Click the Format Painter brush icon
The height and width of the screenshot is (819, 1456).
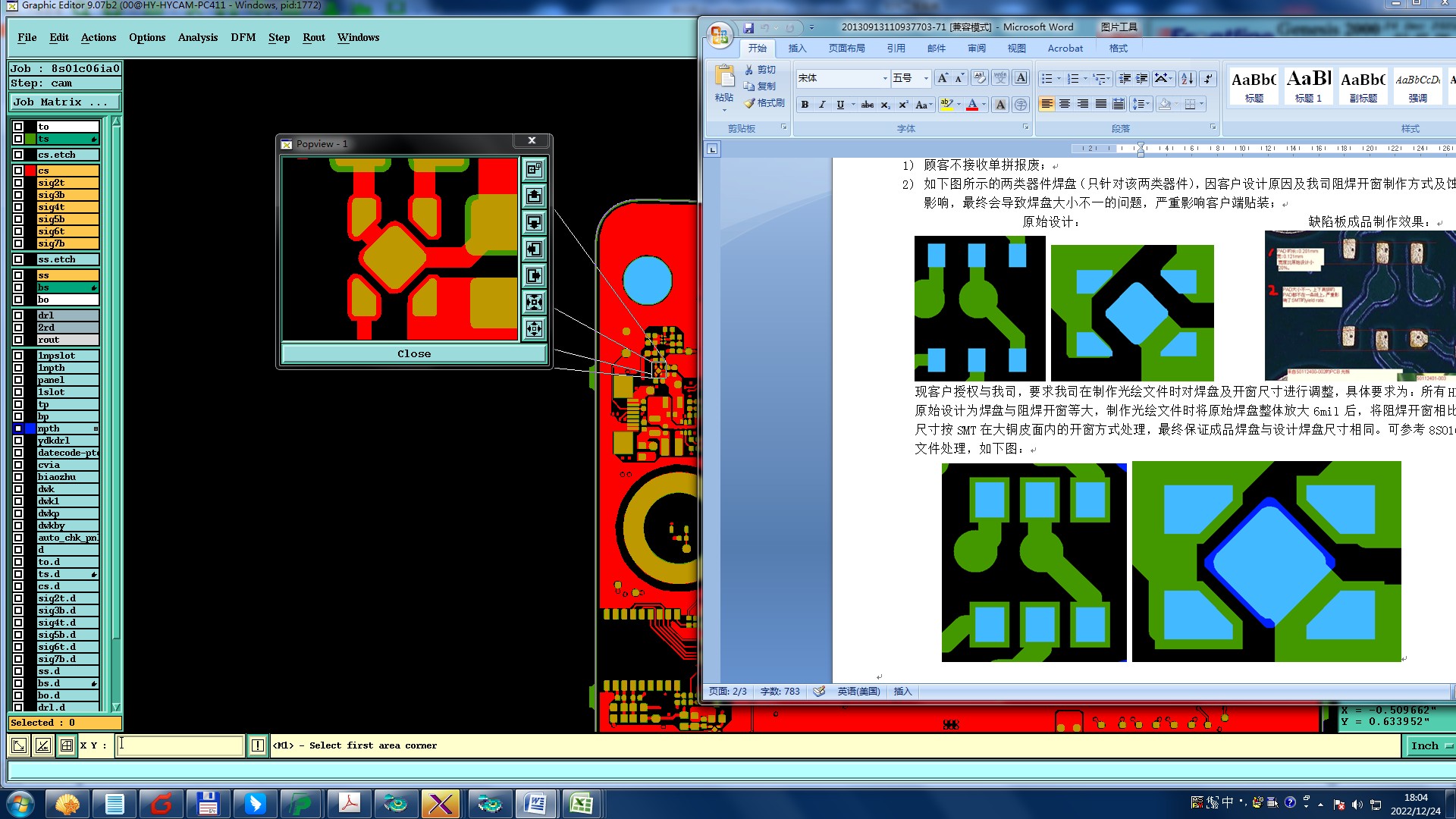coord(749,103)
